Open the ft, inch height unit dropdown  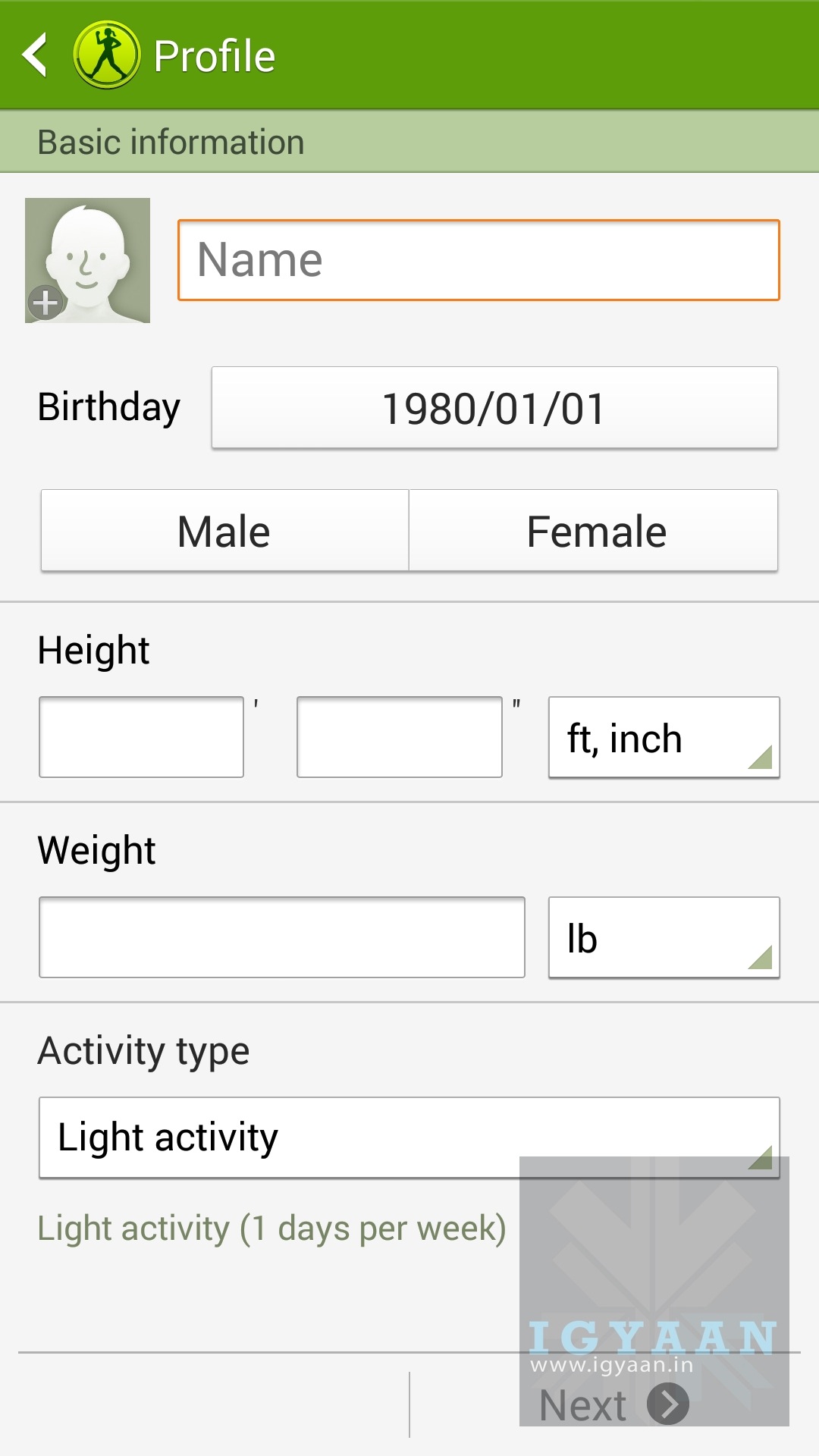[x=663, y=738]
